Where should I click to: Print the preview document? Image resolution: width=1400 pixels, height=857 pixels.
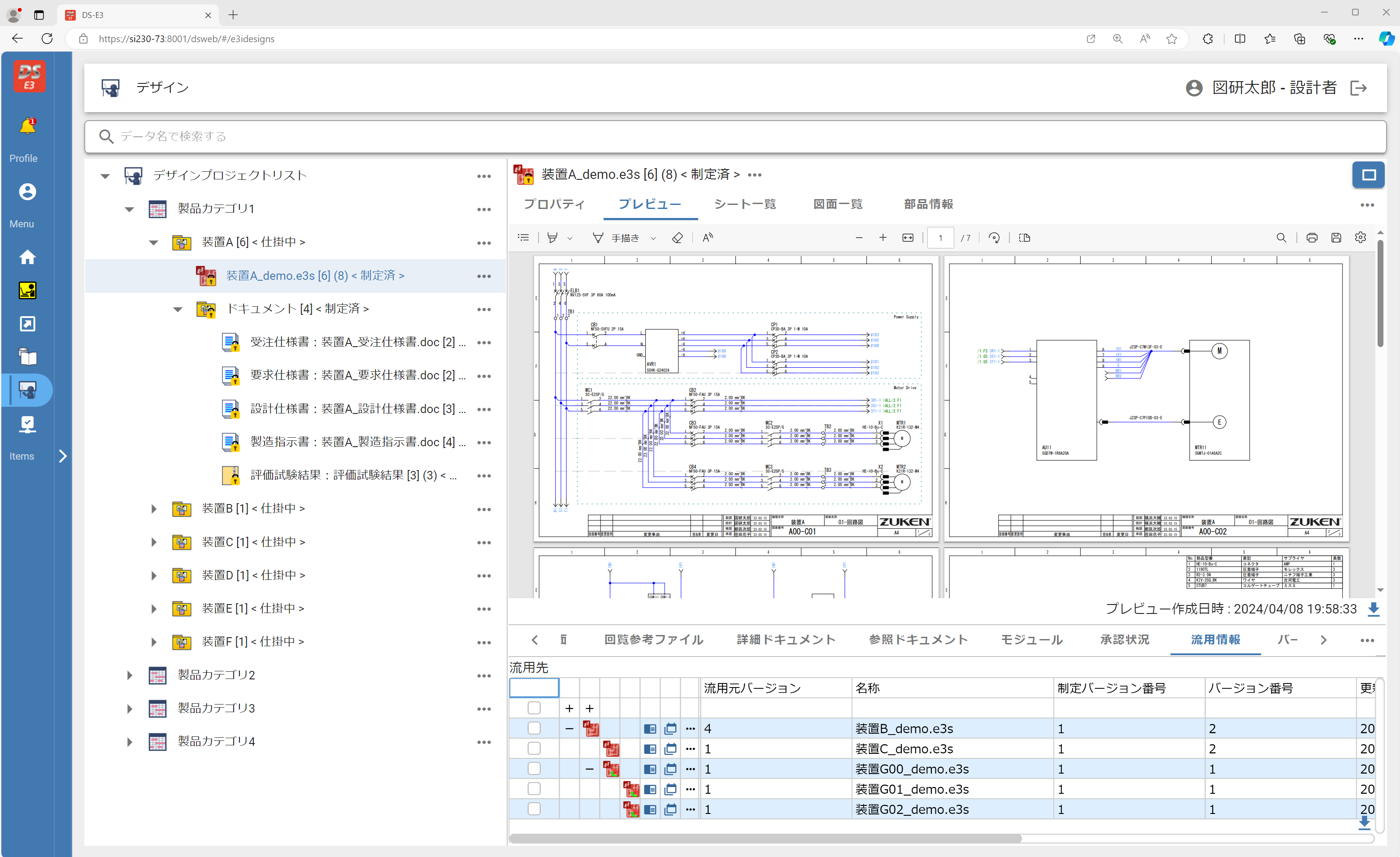click(1312, 238)
